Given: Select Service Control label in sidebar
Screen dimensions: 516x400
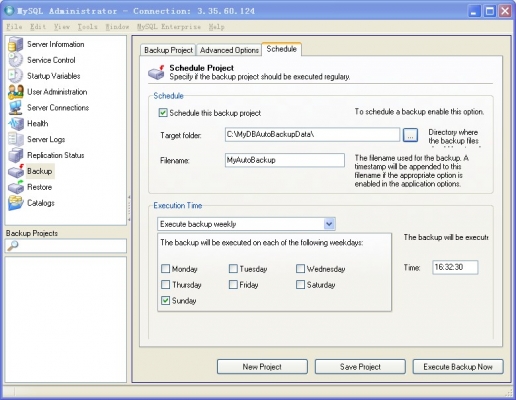Looking at the screenshot, I should [x=51, y=60].
